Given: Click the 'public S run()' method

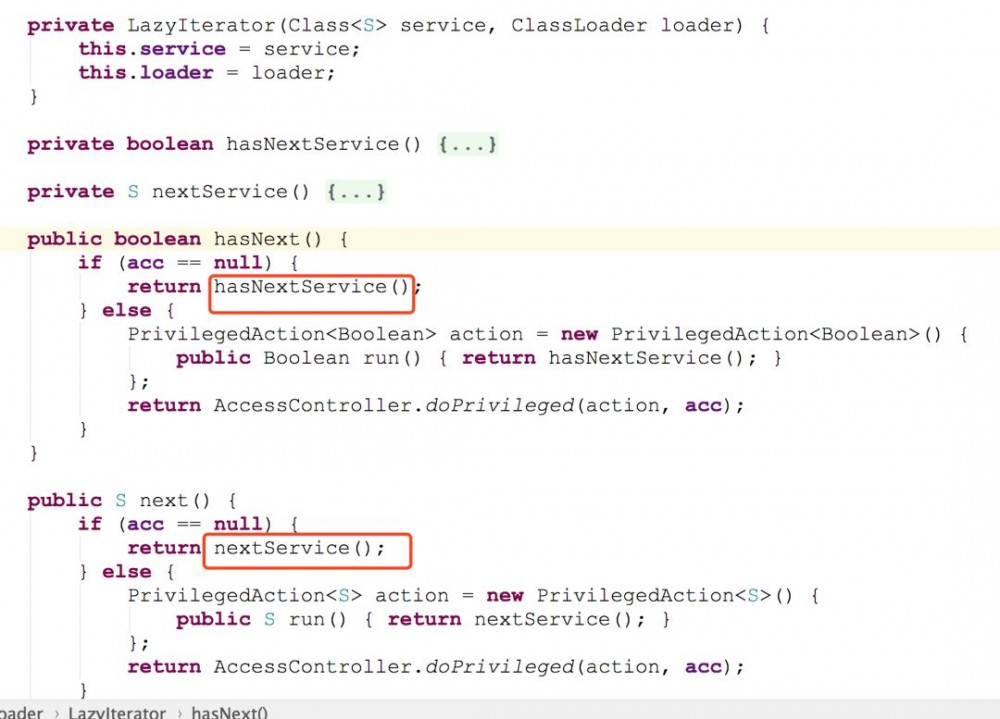Looking at the screenshot, I should [x=261, y=619].
